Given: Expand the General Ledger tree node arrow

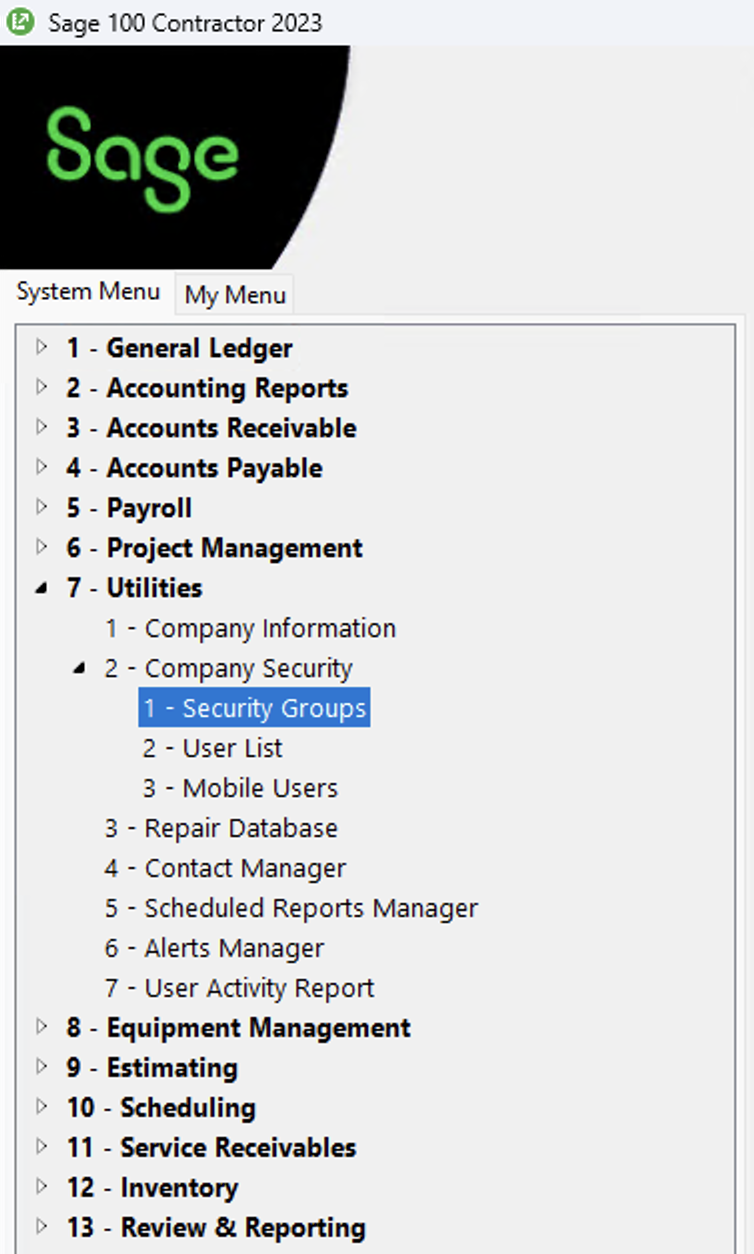Looking at the screenshot, I should (41, 348).
